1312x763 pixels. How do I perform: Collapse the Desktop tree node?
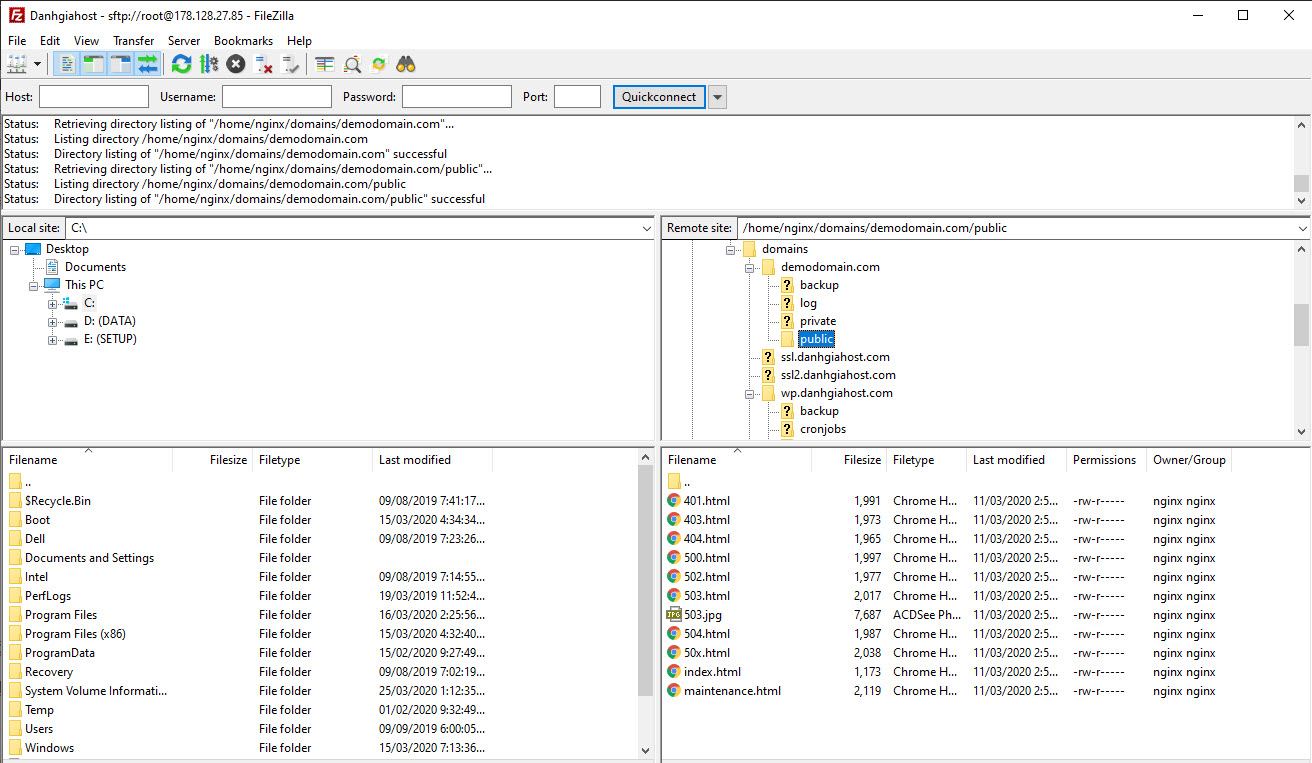click(15, 249)
